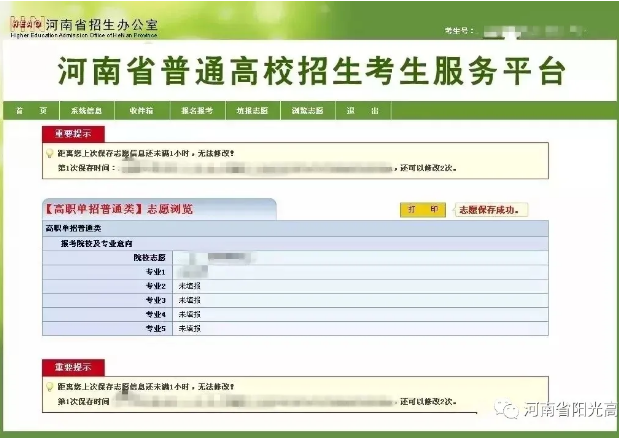Click 未填报 in the 专业4 row
This screenshot has height=439, width=619.
pos(189,314)
